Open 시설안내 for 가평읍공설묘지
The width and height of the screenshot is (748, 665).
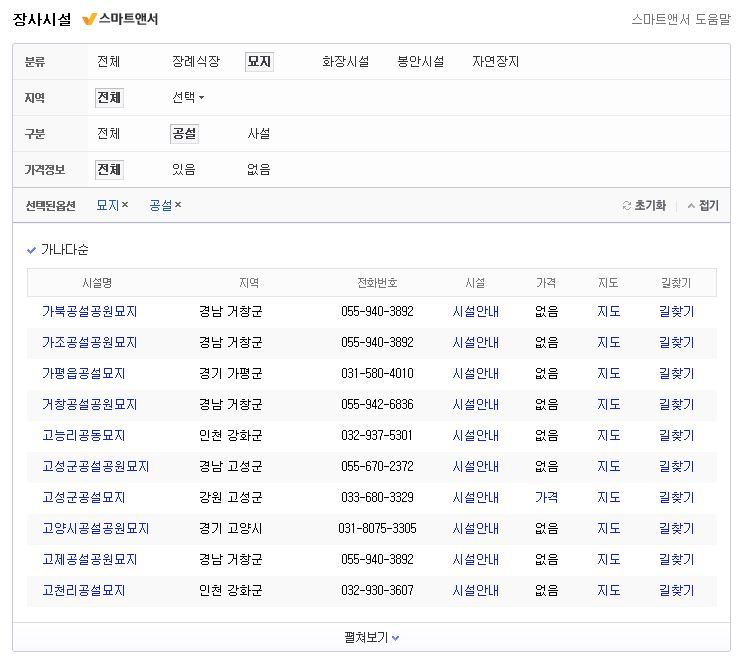pyautogui.click(x=476, y=374)
